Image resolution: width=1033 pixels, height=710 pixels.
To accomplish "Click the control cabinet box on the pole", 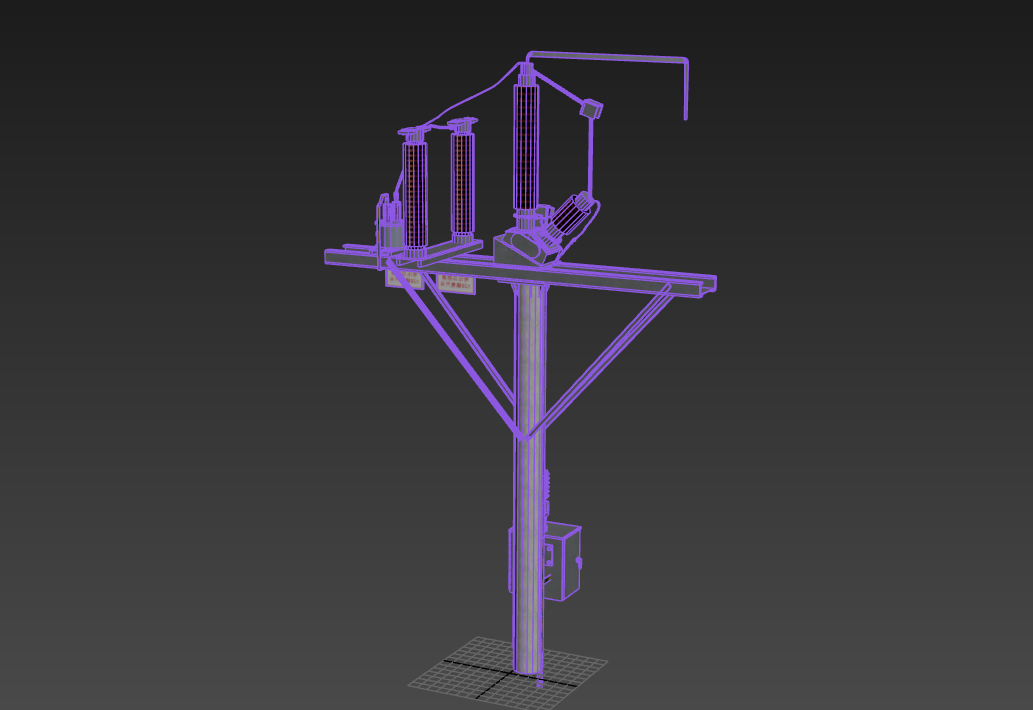I will (561, 562).
